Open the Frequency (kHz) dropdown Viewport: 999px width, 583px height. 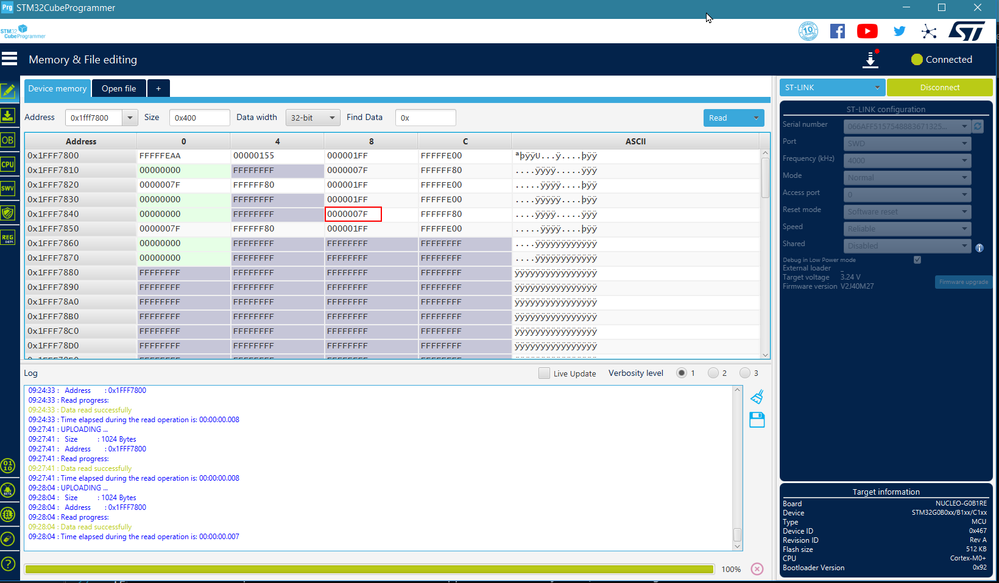(x=907, y=161)
